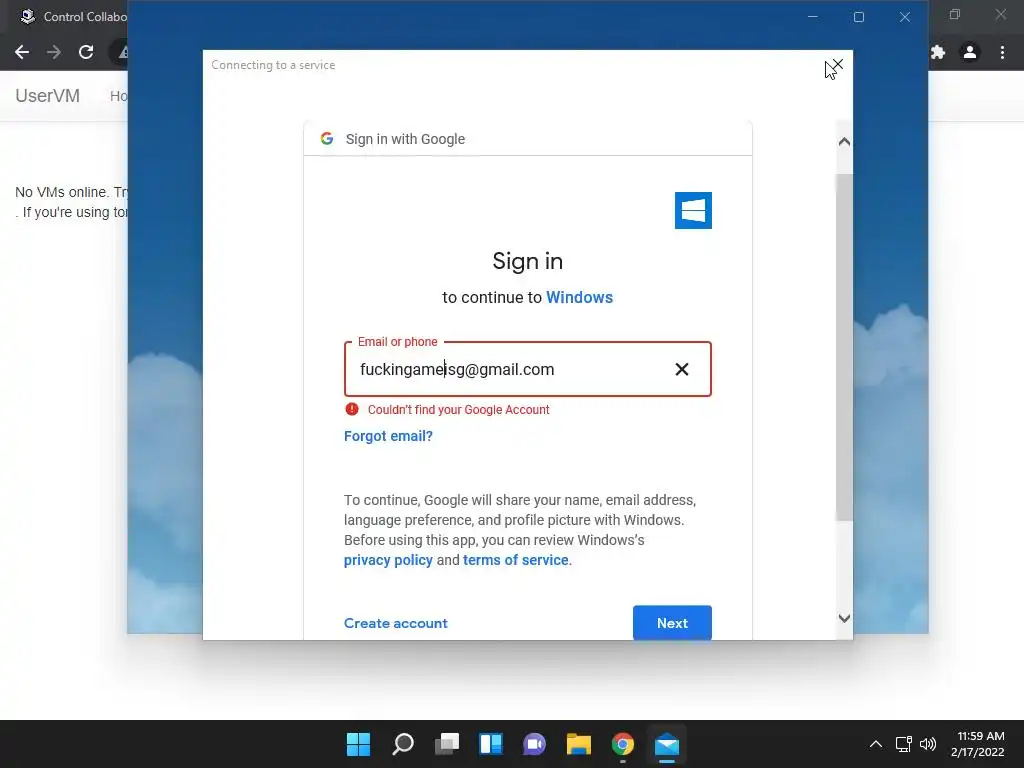Click the Sign in heading
This screenshot has width=1024, height=768.
(x=528, y=261)
